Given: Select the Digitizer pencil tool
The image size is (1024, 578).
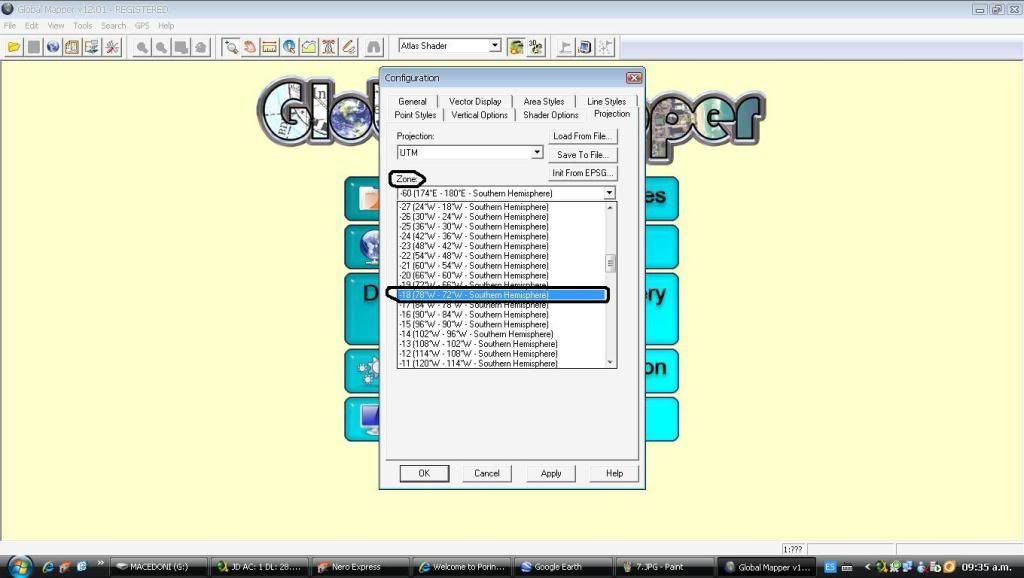Looking at the screenshot, I should [349, 47].
